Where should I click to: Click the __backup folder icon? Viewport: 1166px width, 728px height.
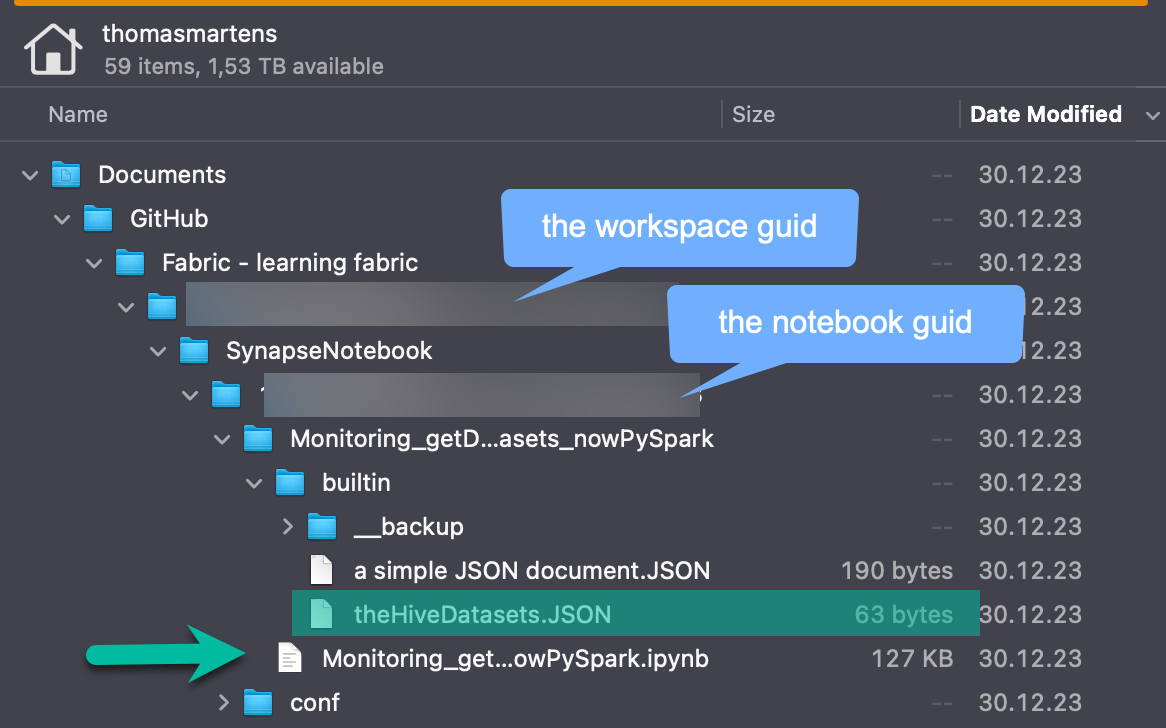(322, 526)
